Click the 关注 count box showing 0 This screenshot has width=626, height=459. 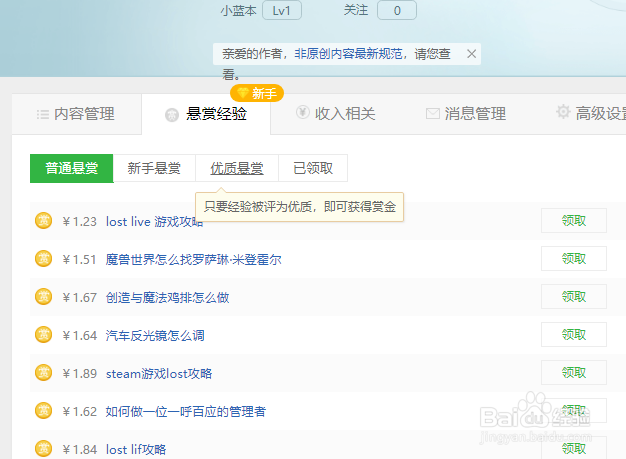pyautogui.click(x=397, y=11)
